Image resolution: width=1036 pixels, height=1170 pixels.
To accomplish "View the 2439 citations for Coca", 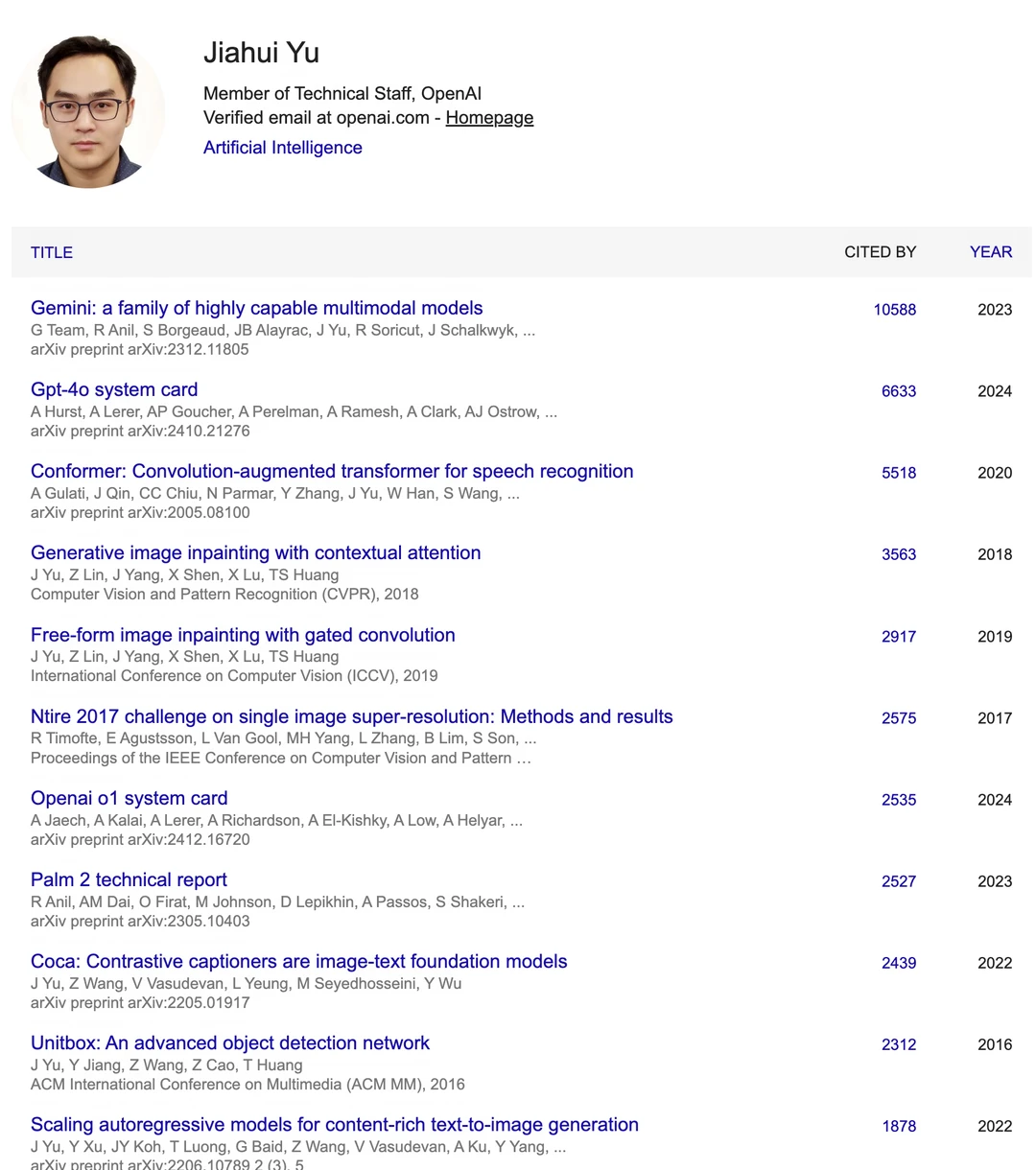I will click(899, 963).
